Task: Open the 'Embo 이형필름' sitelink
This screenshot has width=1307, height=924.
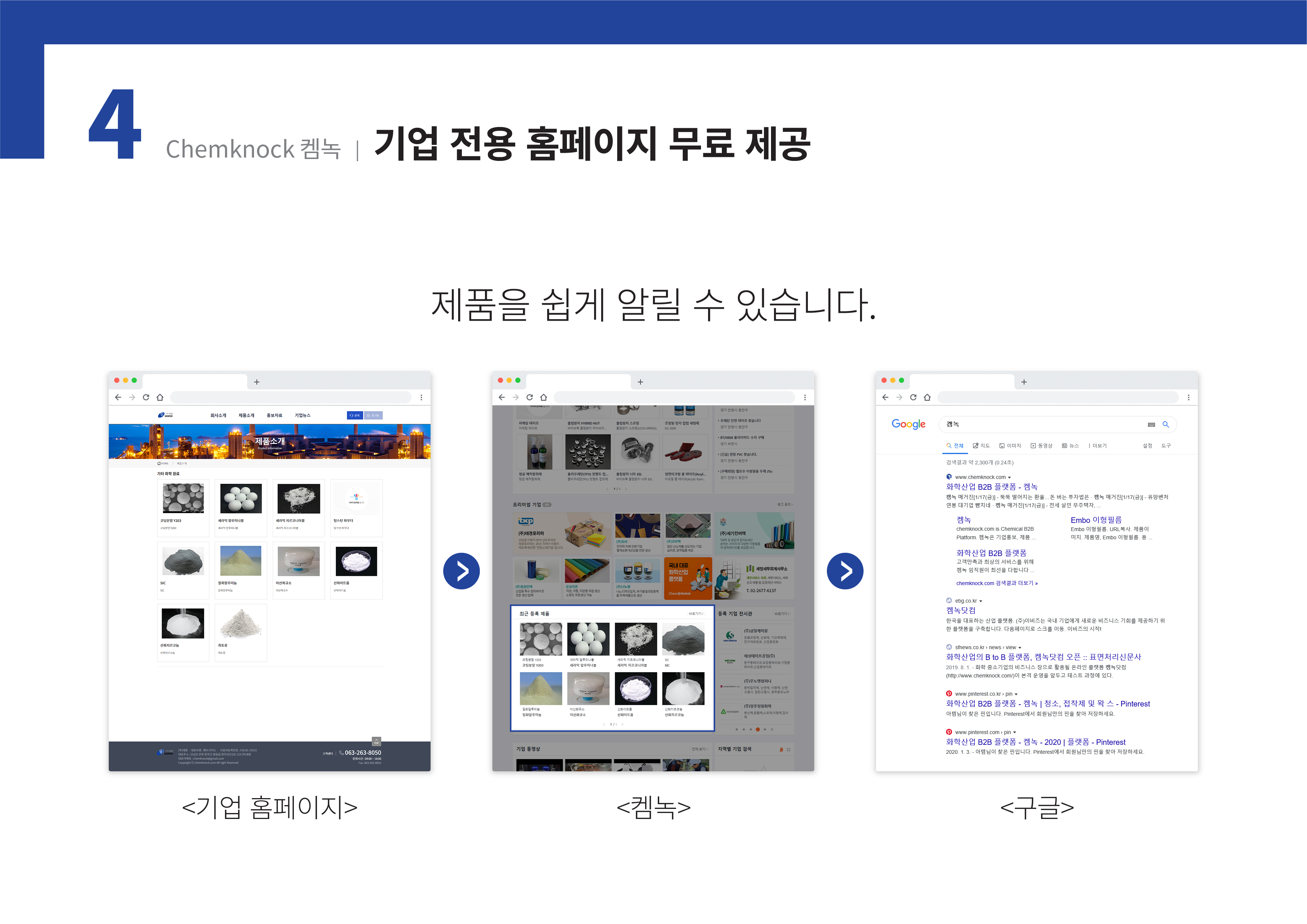Action: point(1097,520)
